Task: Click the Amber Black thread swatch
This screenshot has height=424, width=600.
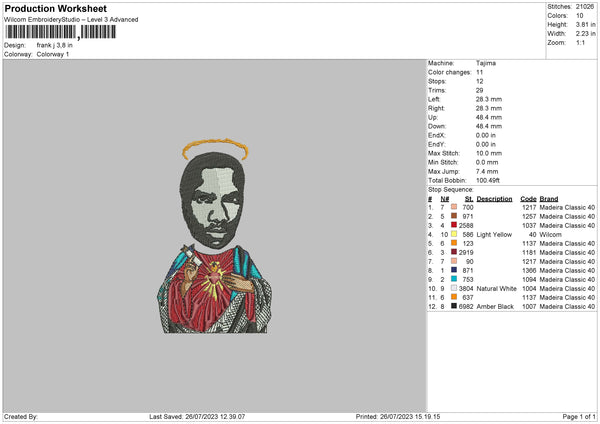Action: [456, 305]
